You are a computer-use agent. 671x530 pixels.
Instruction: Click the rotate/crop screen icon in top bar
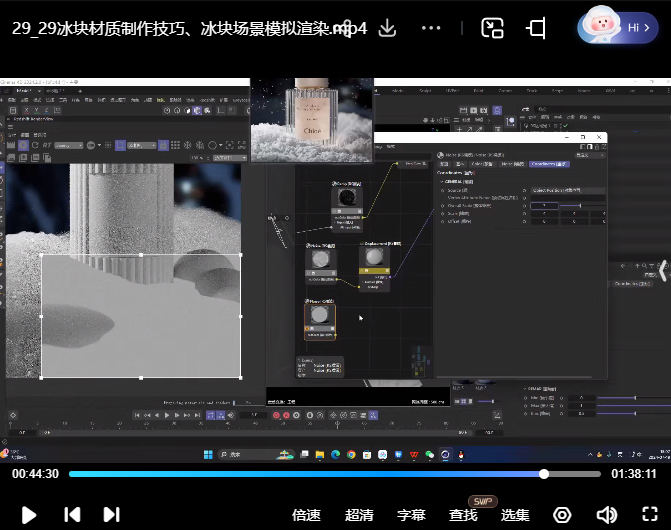point(537,28)
